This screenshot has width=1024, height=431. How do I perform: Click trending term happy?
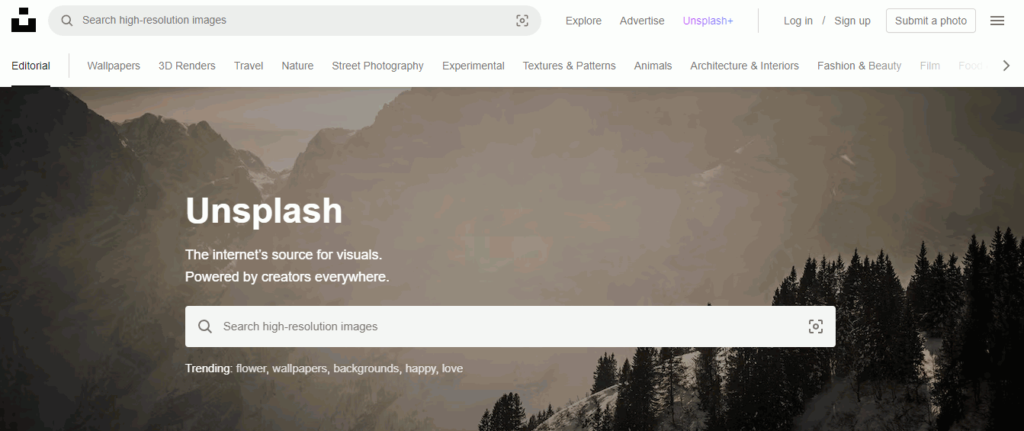[x=421, y=368]
